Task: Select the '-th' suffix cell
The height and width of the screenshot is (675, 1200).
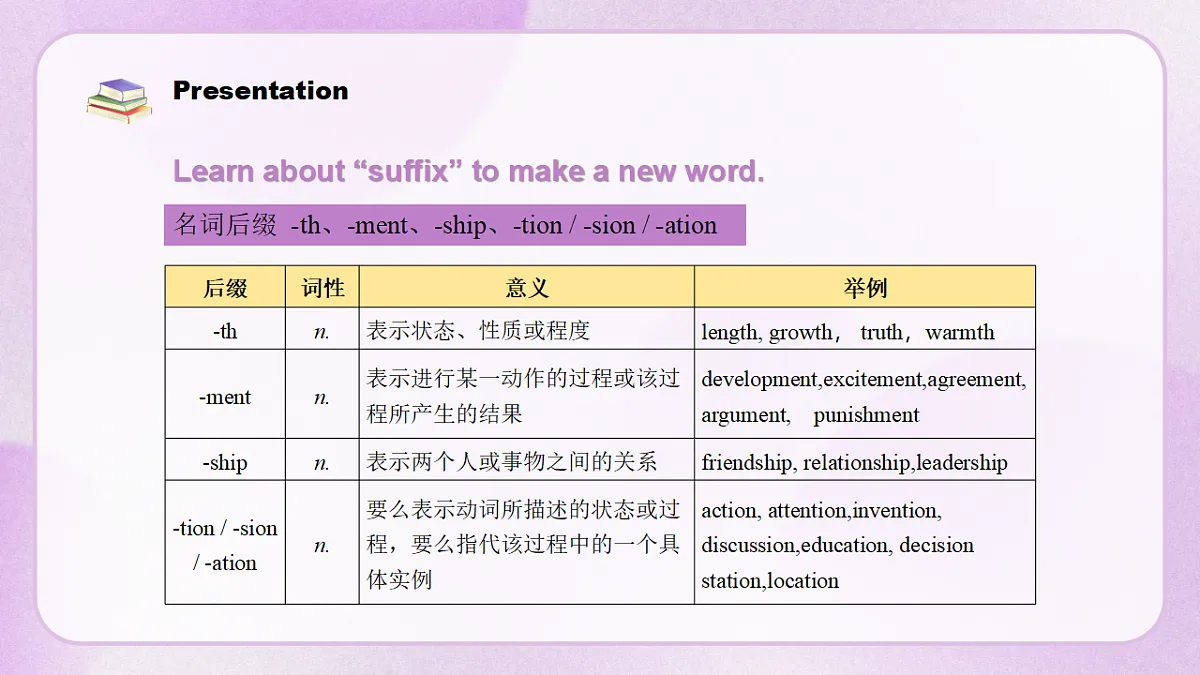Action: click(x=225, y=329)
